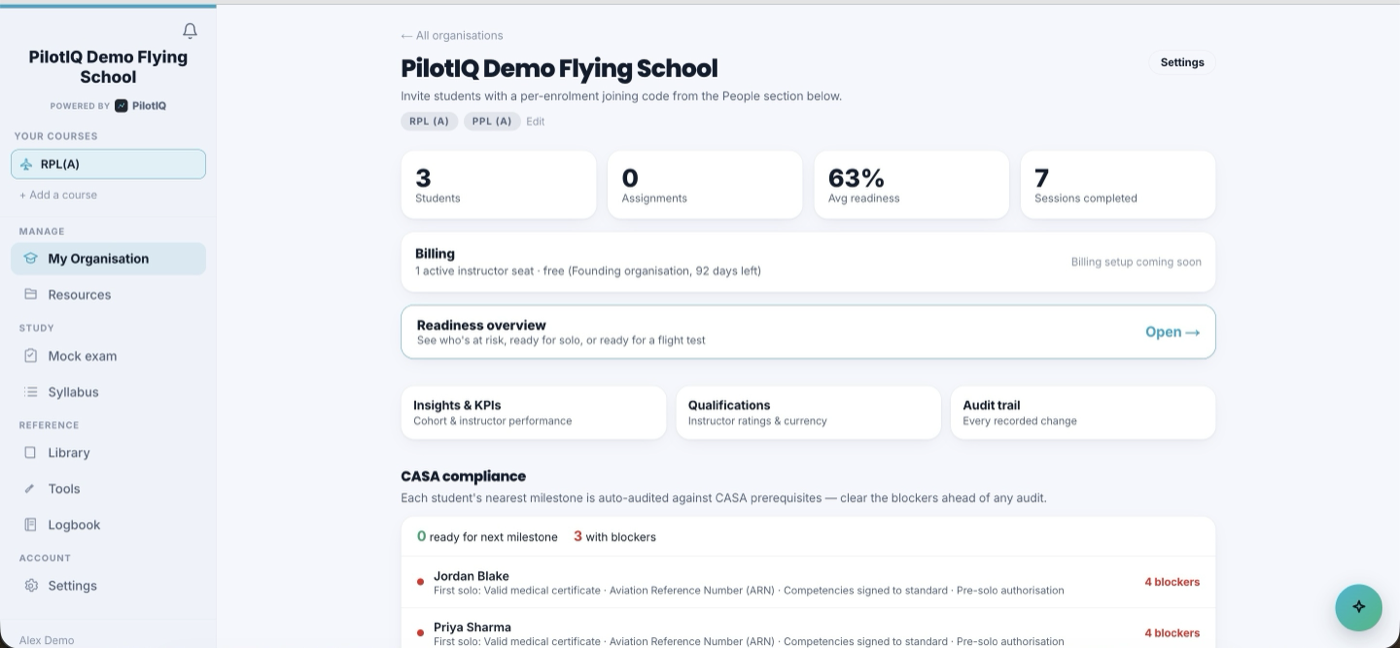Open the Qualifications card
Image resolution: width=1400 pixels, height=648 pixels.
808,412
